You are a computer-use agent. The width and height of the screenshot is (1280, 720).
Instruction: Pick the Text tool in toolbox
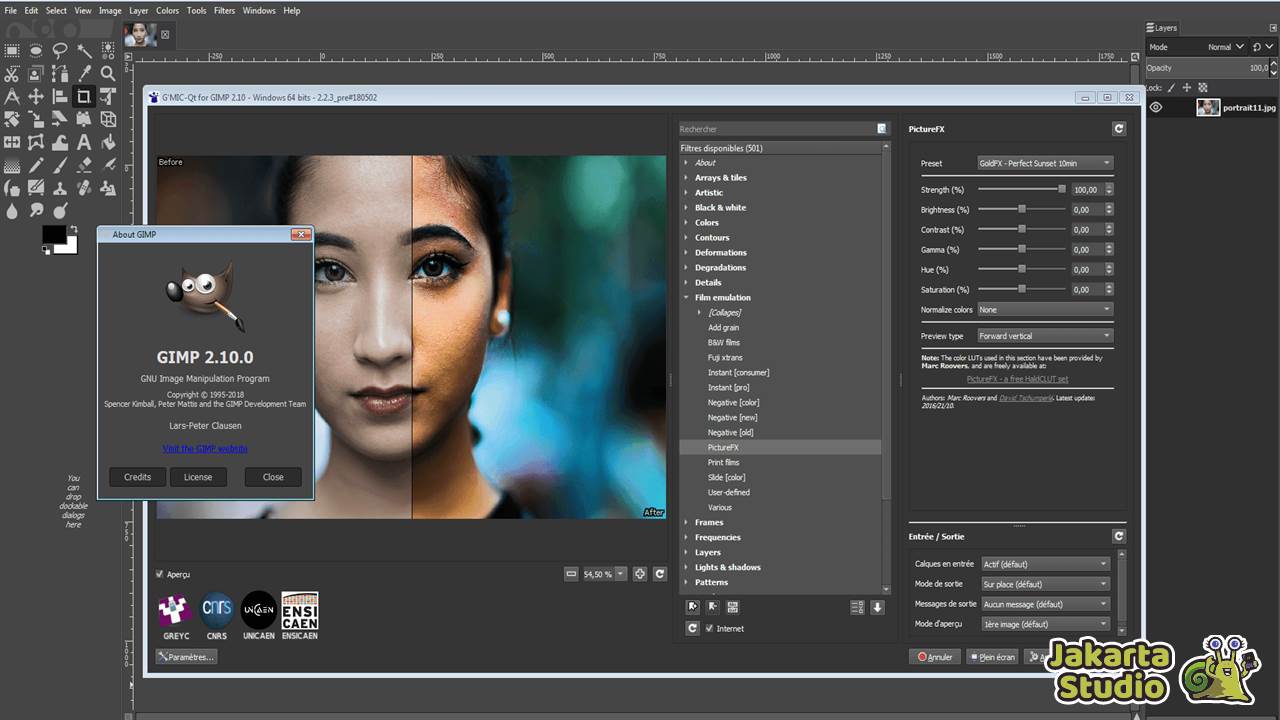84,143
